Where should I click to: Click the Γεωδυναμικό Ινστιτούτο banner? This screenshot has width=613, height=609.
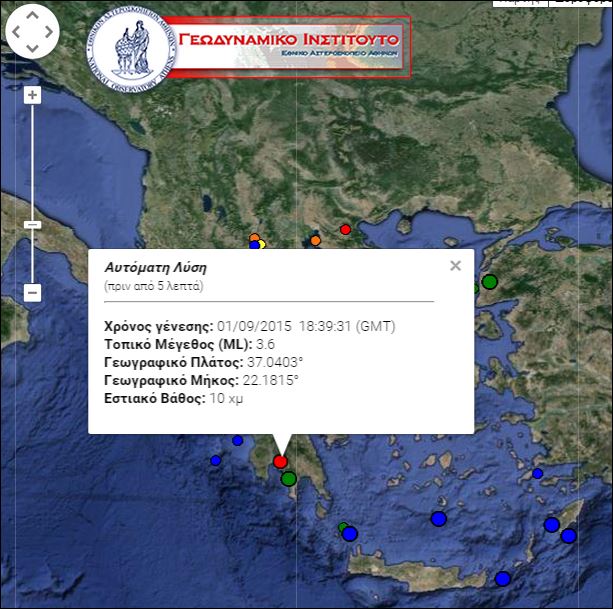[x=289, y=47]
